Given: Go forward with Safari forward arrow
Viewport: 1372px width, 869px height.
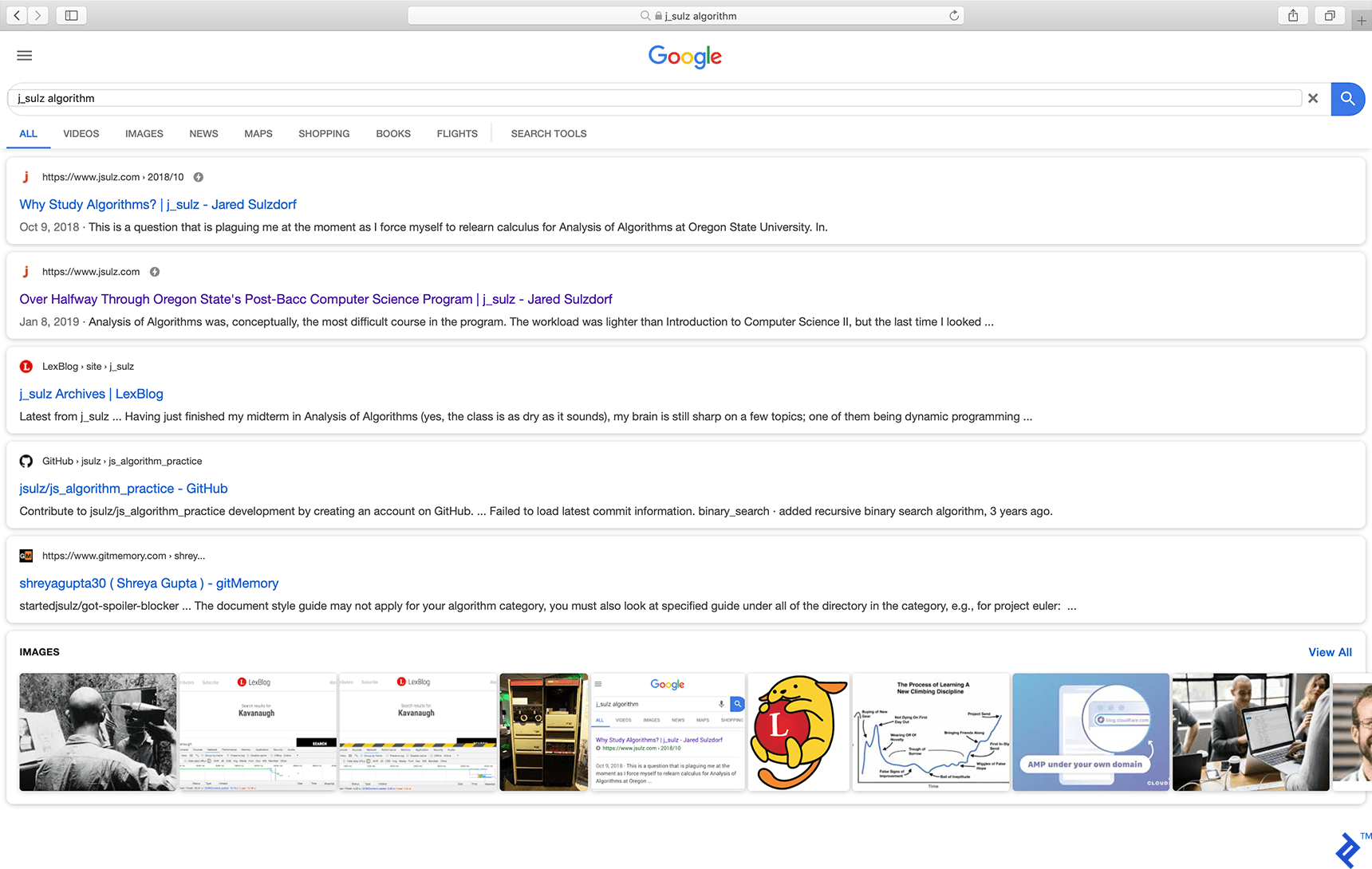Looking at the screenshot, I should 37,15.
